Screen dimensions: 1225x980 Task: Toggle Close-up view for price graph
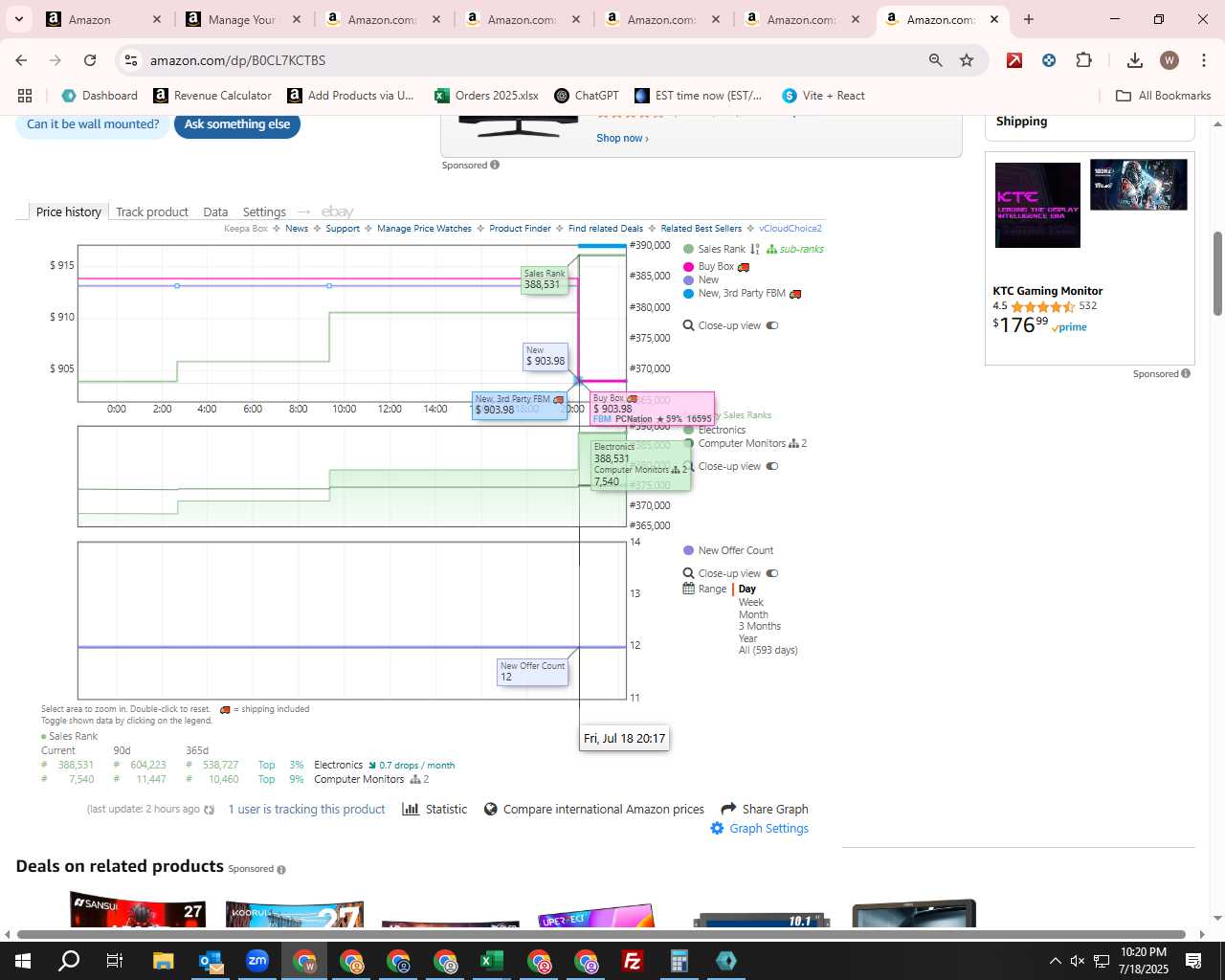coord(772,325)
